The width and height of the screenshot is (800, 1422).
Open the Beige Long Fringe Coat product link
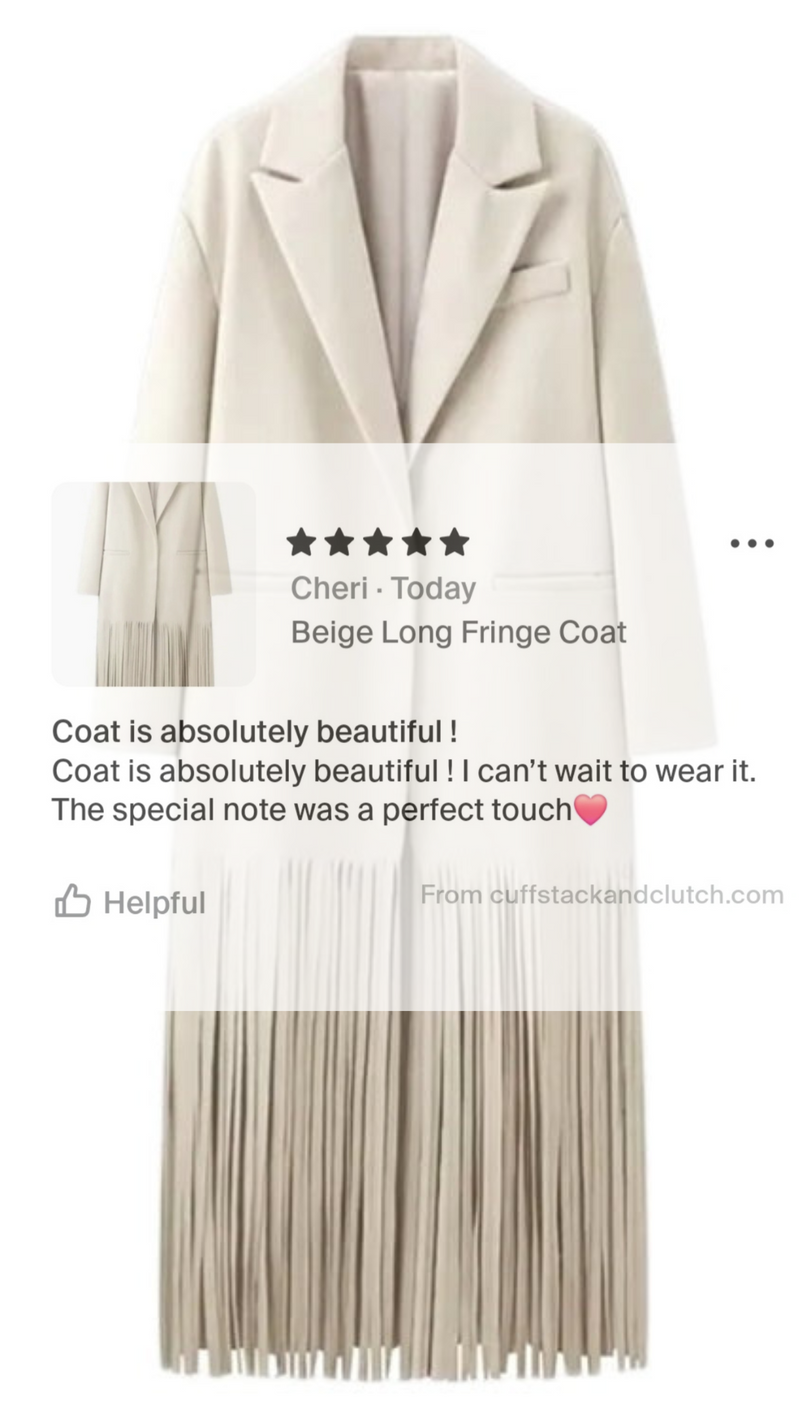pyautogui.click(x=459, y=633)
